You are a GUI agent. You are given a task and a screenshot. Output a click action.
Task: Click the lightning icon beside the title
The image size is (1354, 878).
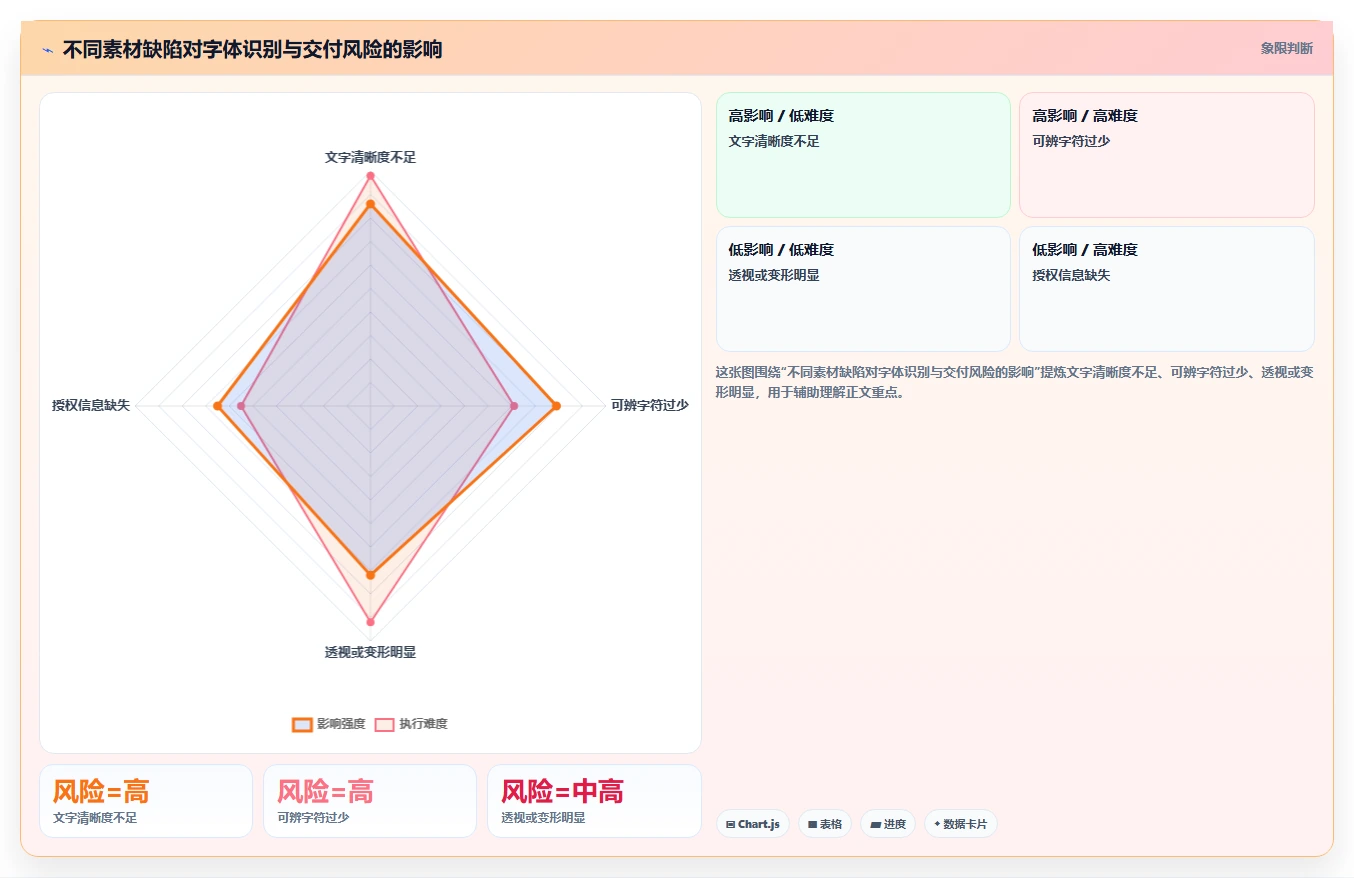pos(48,50)
